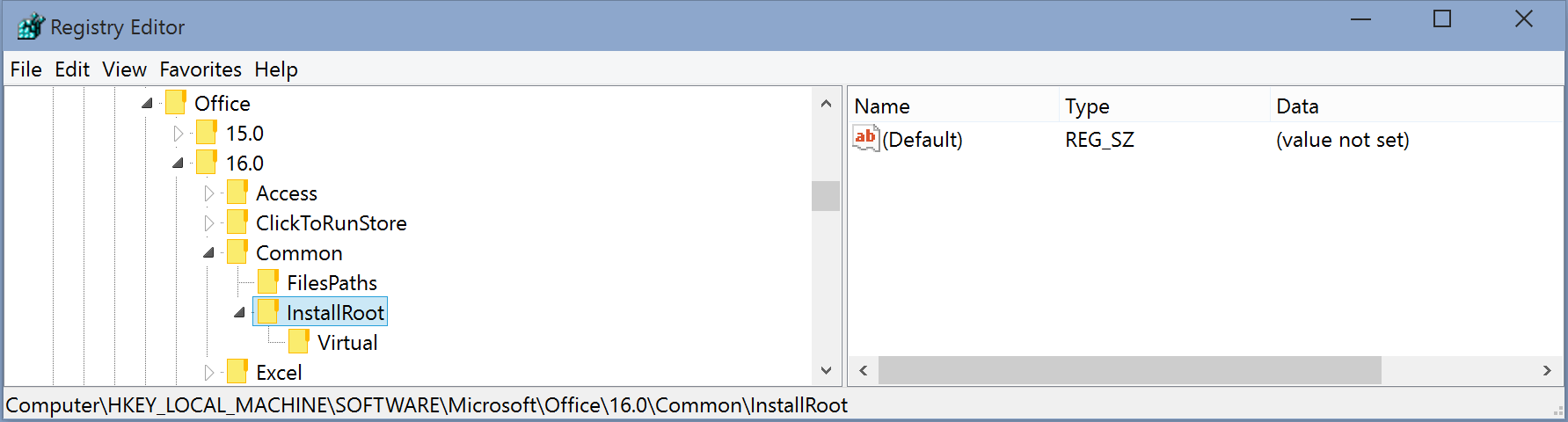Click the Registry Editor app icon in title bar
1568x422 pixels.
tap(30, 26)
